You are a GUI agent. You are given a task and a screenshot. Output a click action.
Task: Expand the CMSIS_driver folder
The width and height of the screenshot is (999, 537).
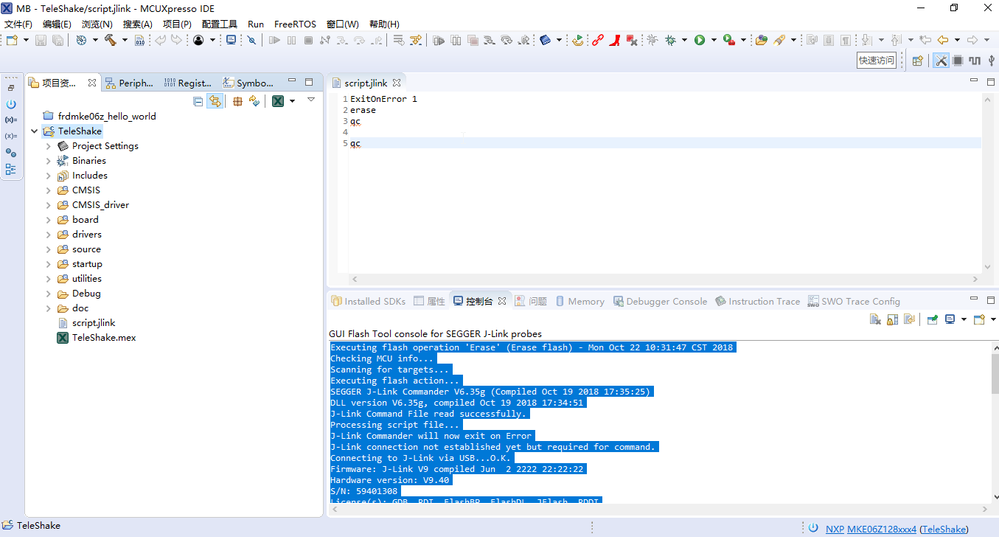coord(48,205)
